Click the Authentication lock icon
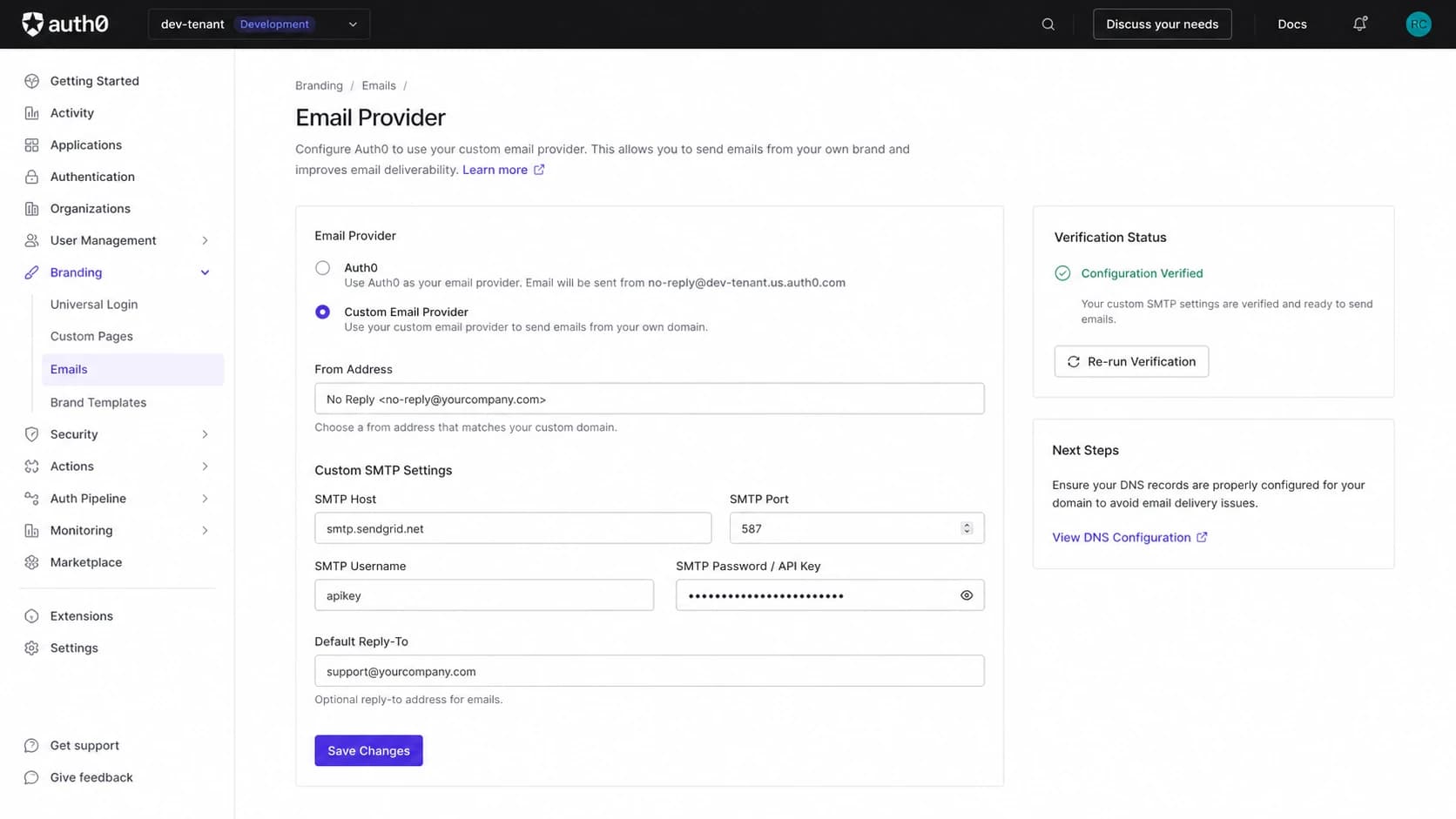Viewport: 1456px width, 819px height. pos(32,177)
